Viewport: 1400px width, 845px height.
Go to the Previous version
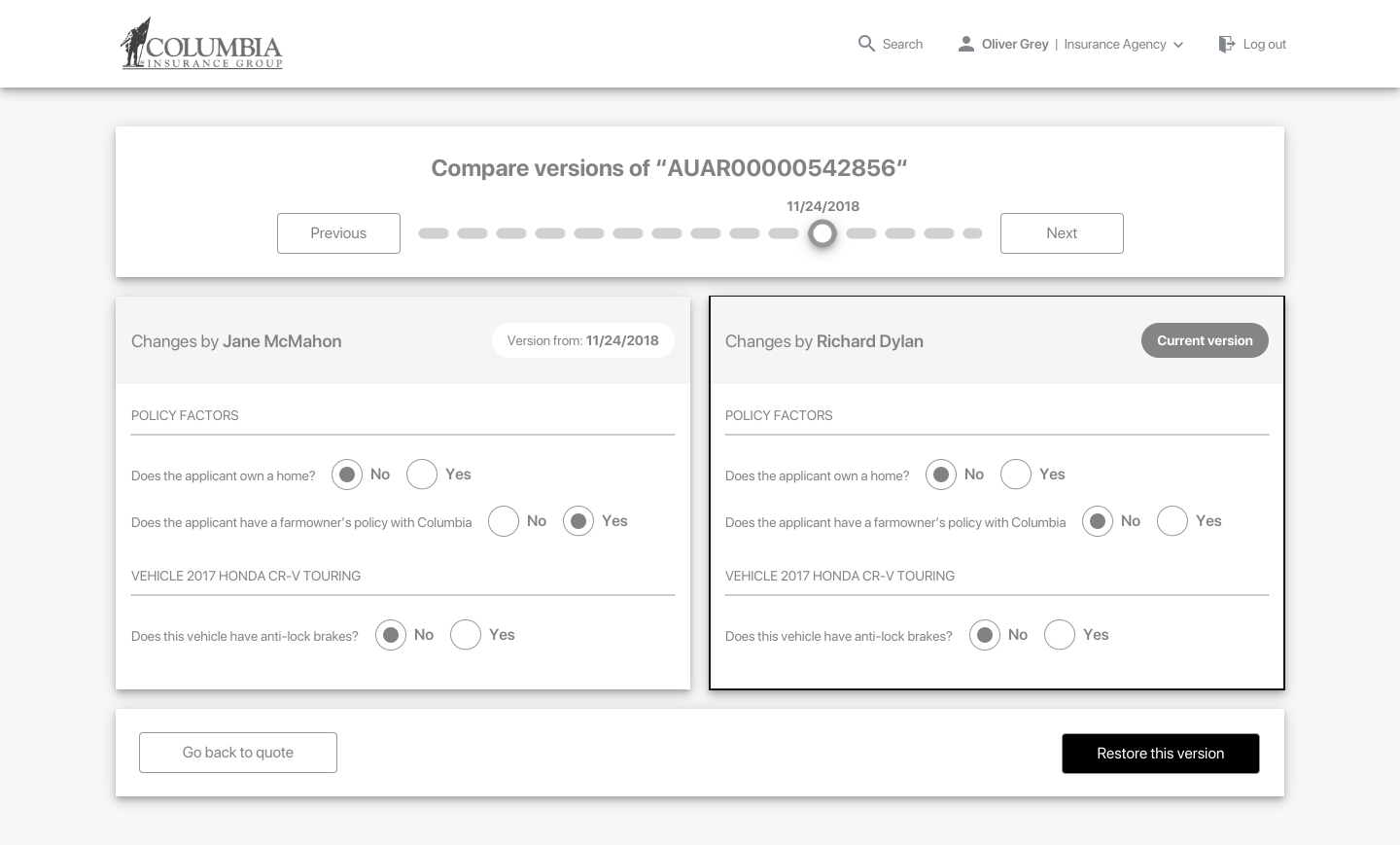pyautogui.click(x=338, y=233)
